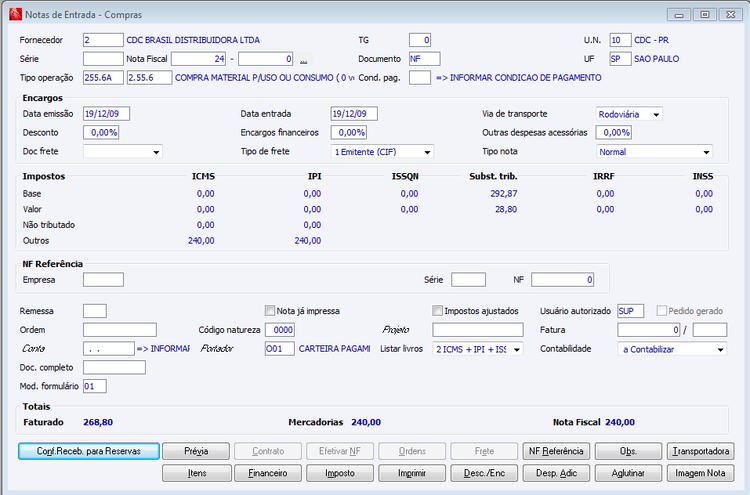This screenshot has height=495, width=750.
Task: Click Faturado total 268,80
Action: pyautogui.click(x=98, y=422)
